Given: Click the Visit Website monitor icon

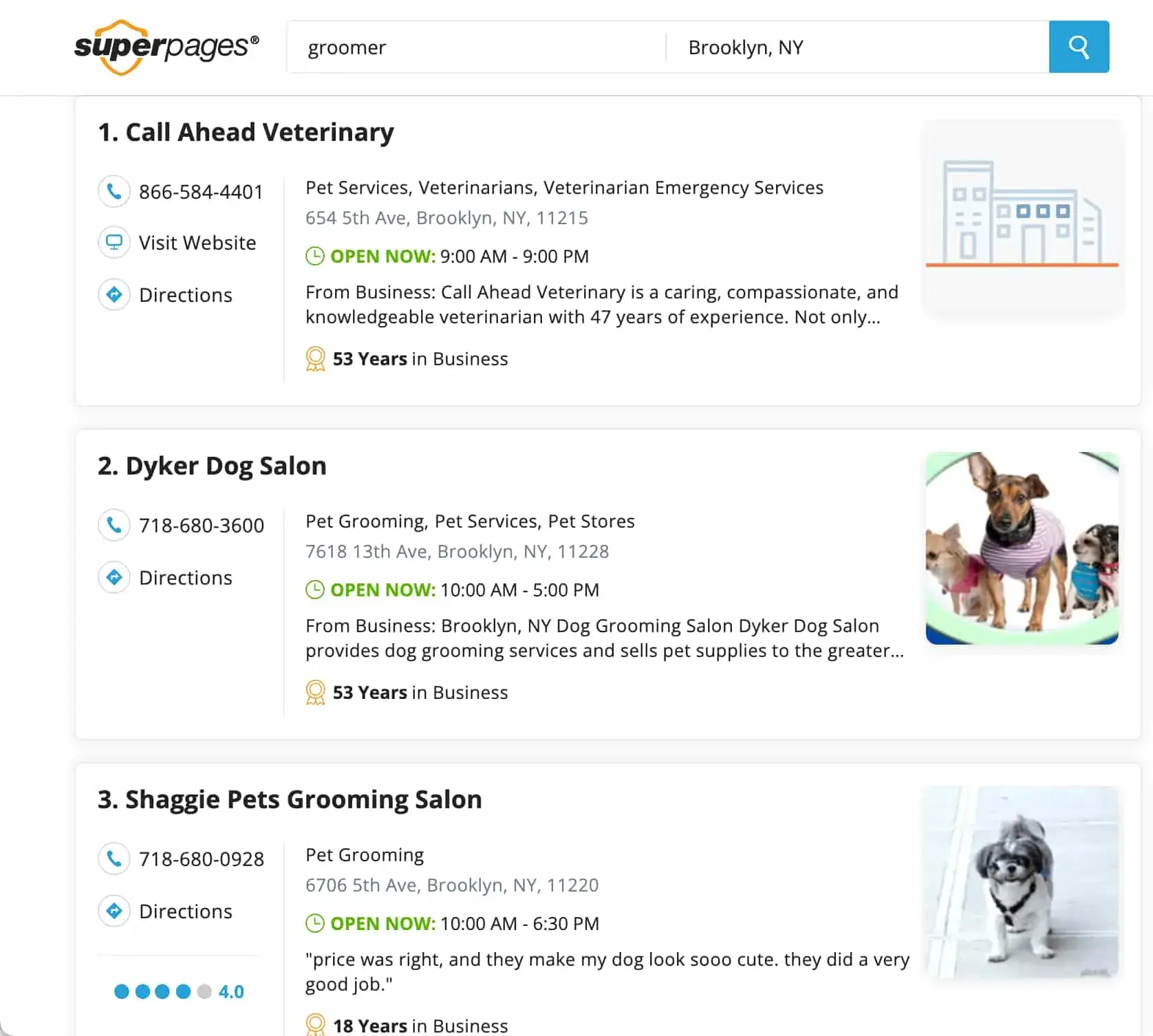Looking at the screenshot, I should pos(114,243).
